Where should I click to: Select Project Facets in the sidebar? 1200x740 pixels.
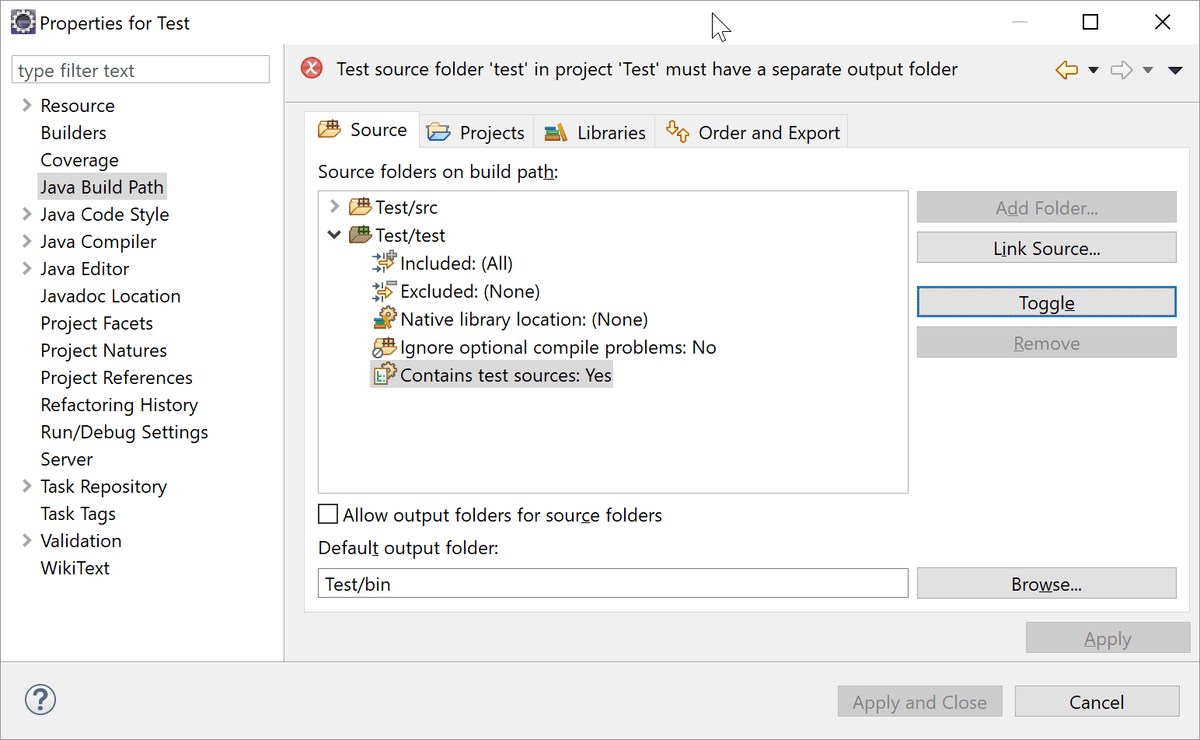point(97,323)
